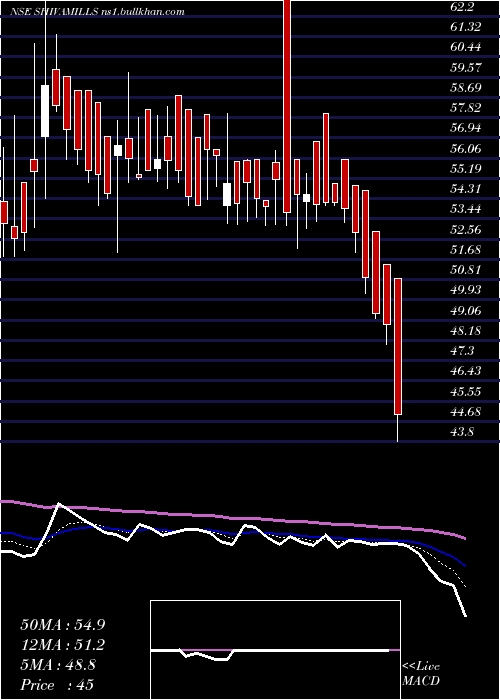Click the 45.55 price axis label
The image size is (500, 700).
(465, 392)
